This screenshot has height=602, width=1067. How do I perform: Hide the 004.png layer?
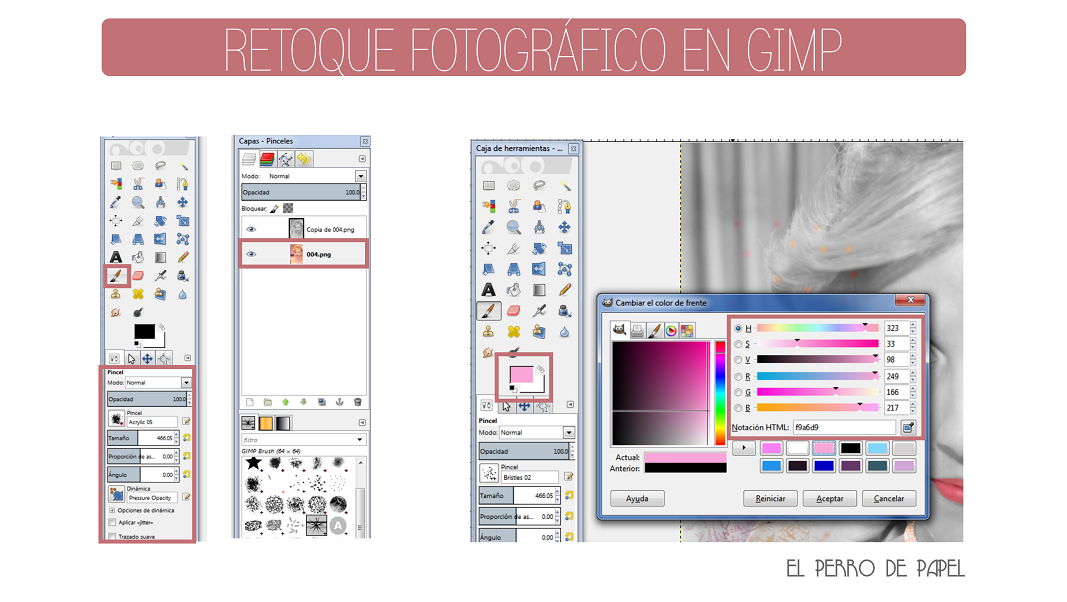(x=251, y=254)
